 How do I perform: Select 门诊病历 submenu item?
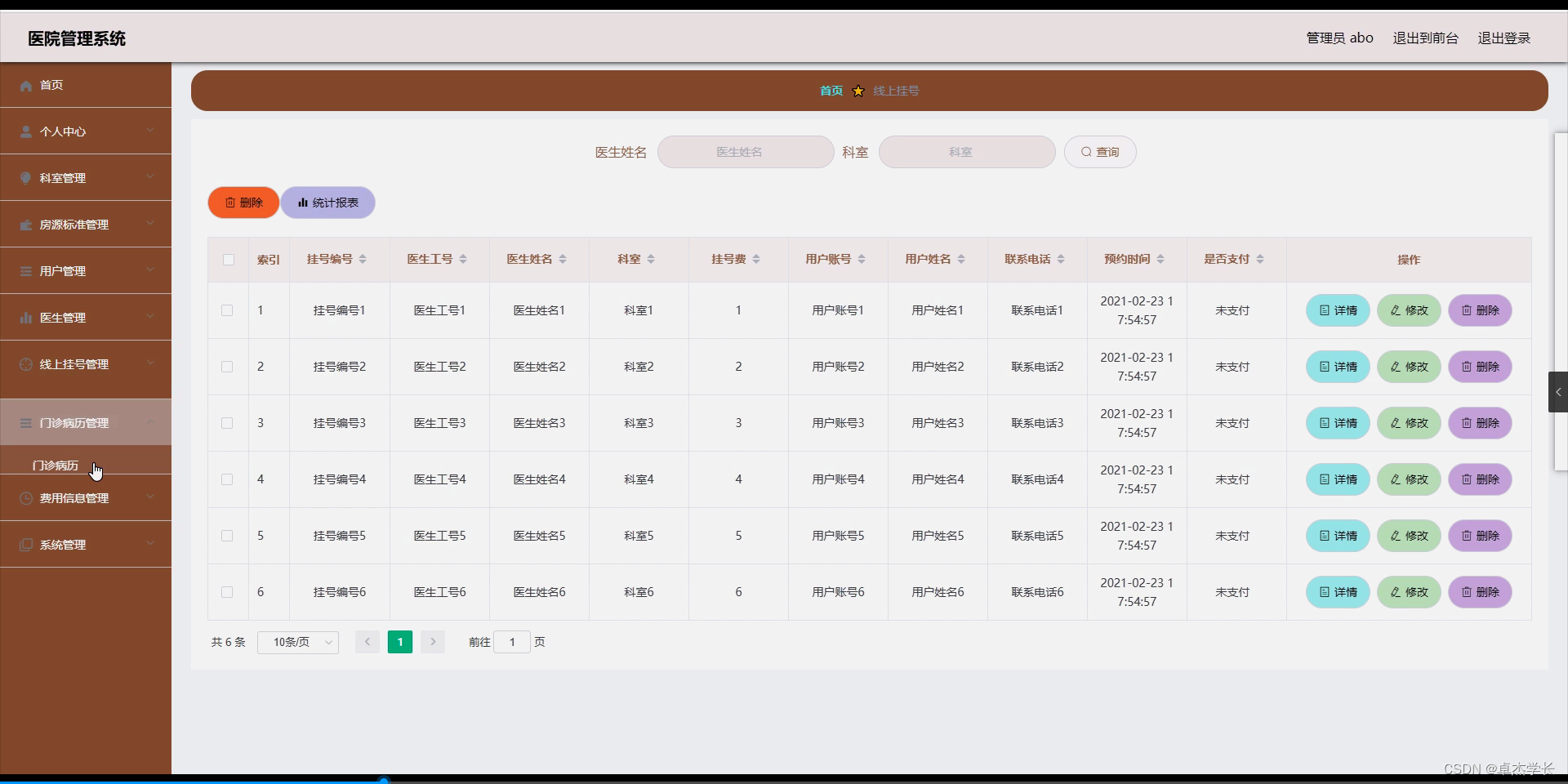(x=55, y=465)
